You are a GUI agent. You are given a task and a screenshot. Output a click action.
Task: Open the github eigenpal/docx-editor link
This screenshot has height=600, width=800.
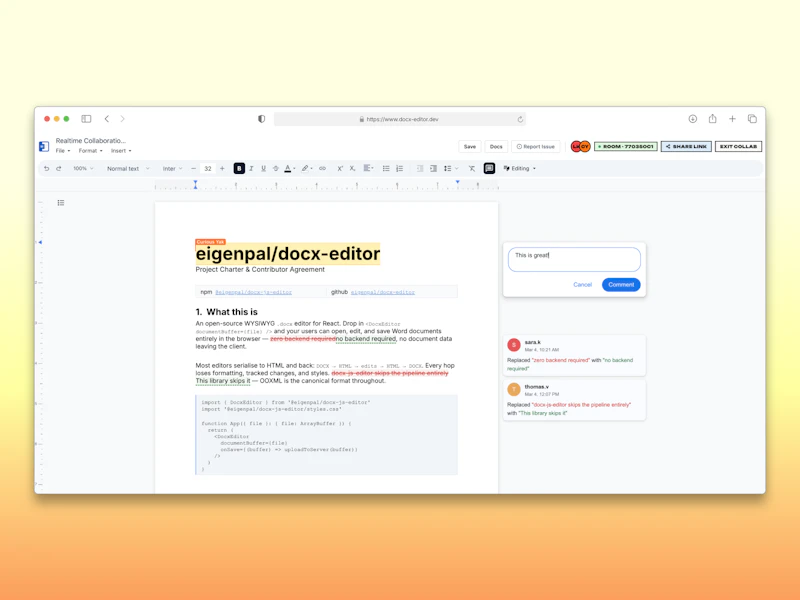383,292
